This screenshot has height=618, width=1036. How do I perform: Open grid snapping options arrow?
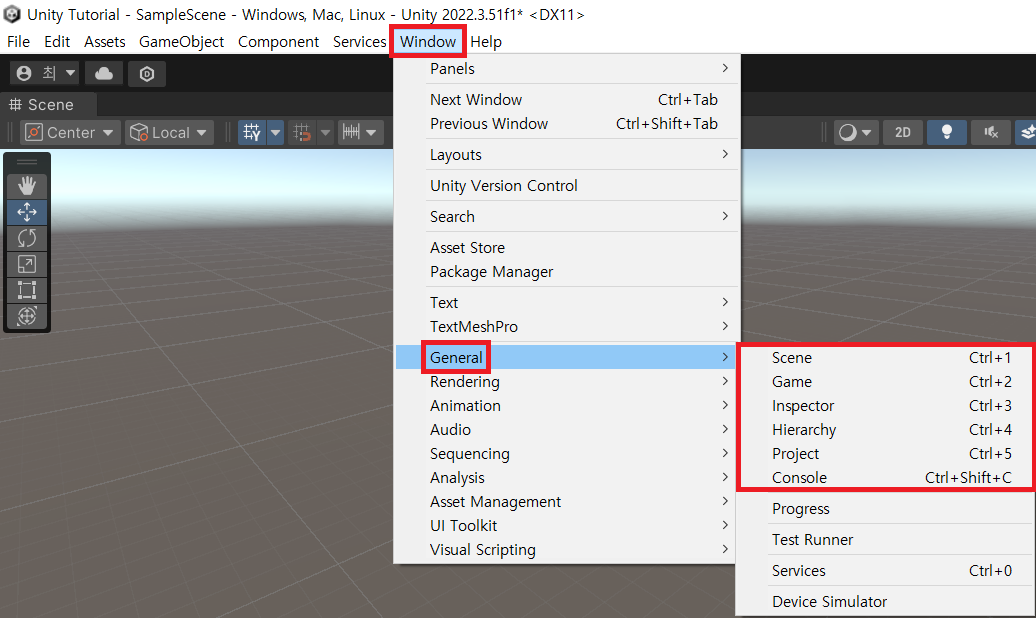tap(325, 133)
